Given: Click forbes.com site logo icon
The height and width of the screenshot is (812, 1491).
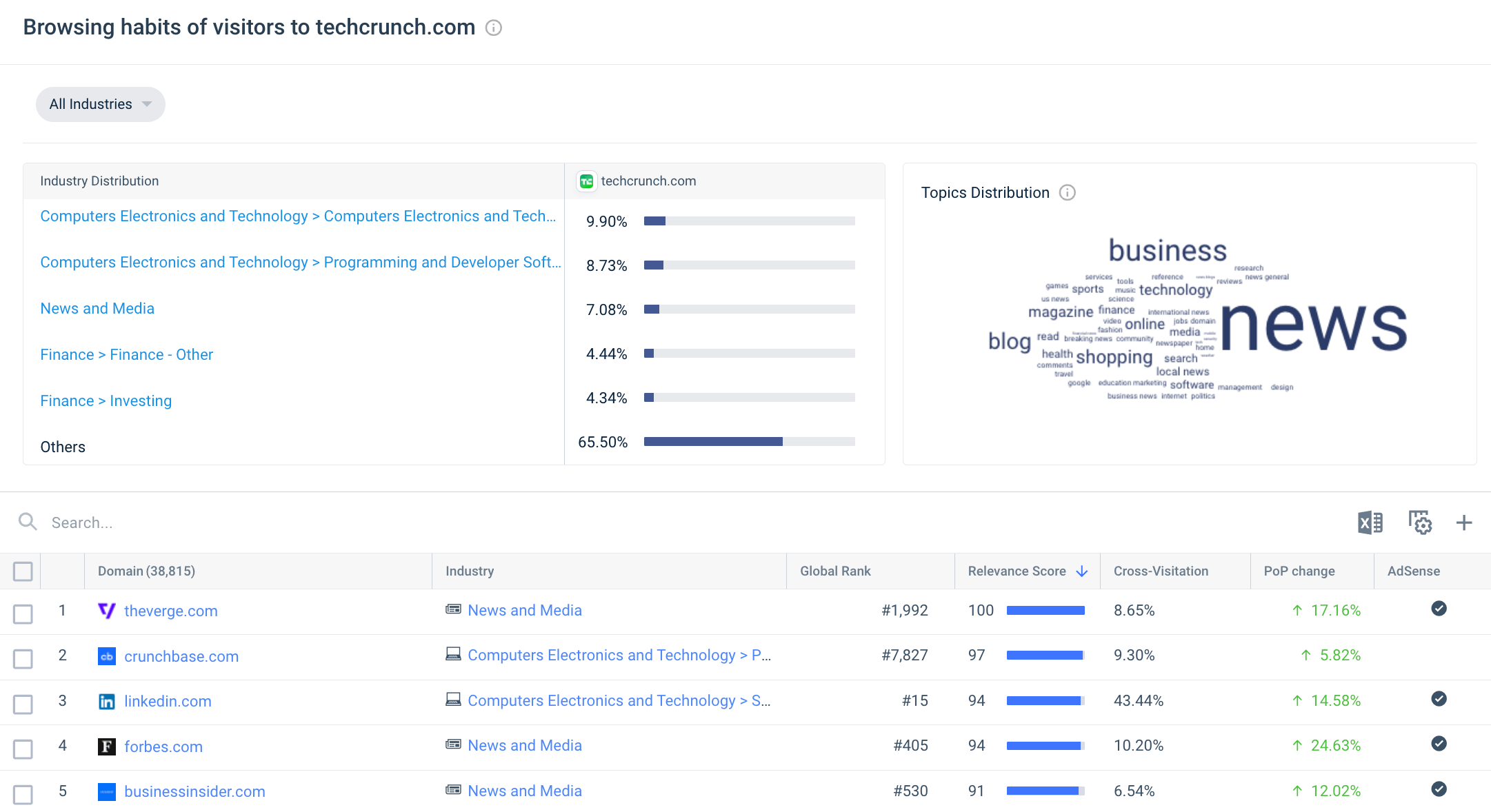Looking at the screenshot, I should point(107,747).
